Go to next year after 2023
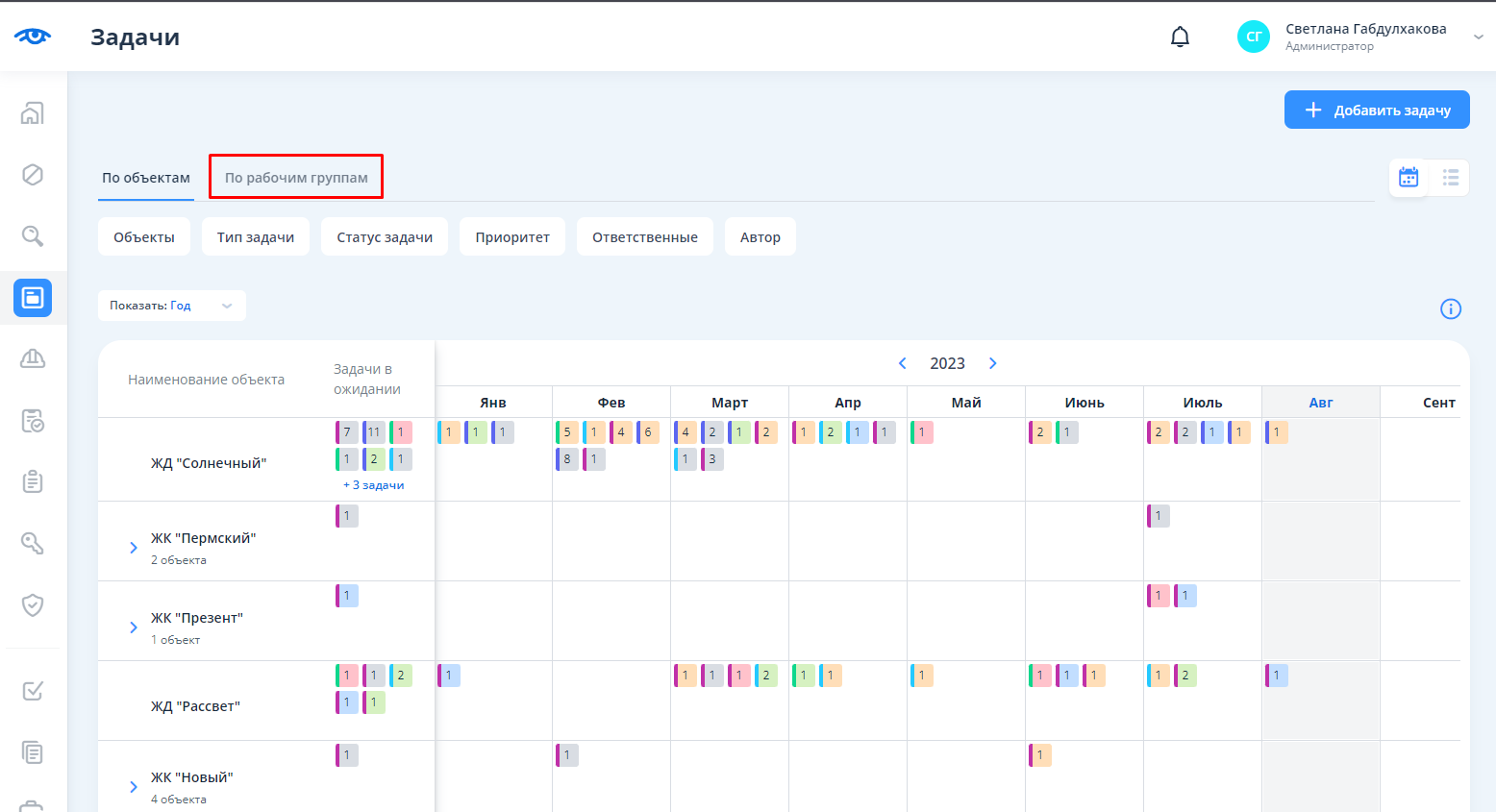1496x812 pixels. click(993, 363)
